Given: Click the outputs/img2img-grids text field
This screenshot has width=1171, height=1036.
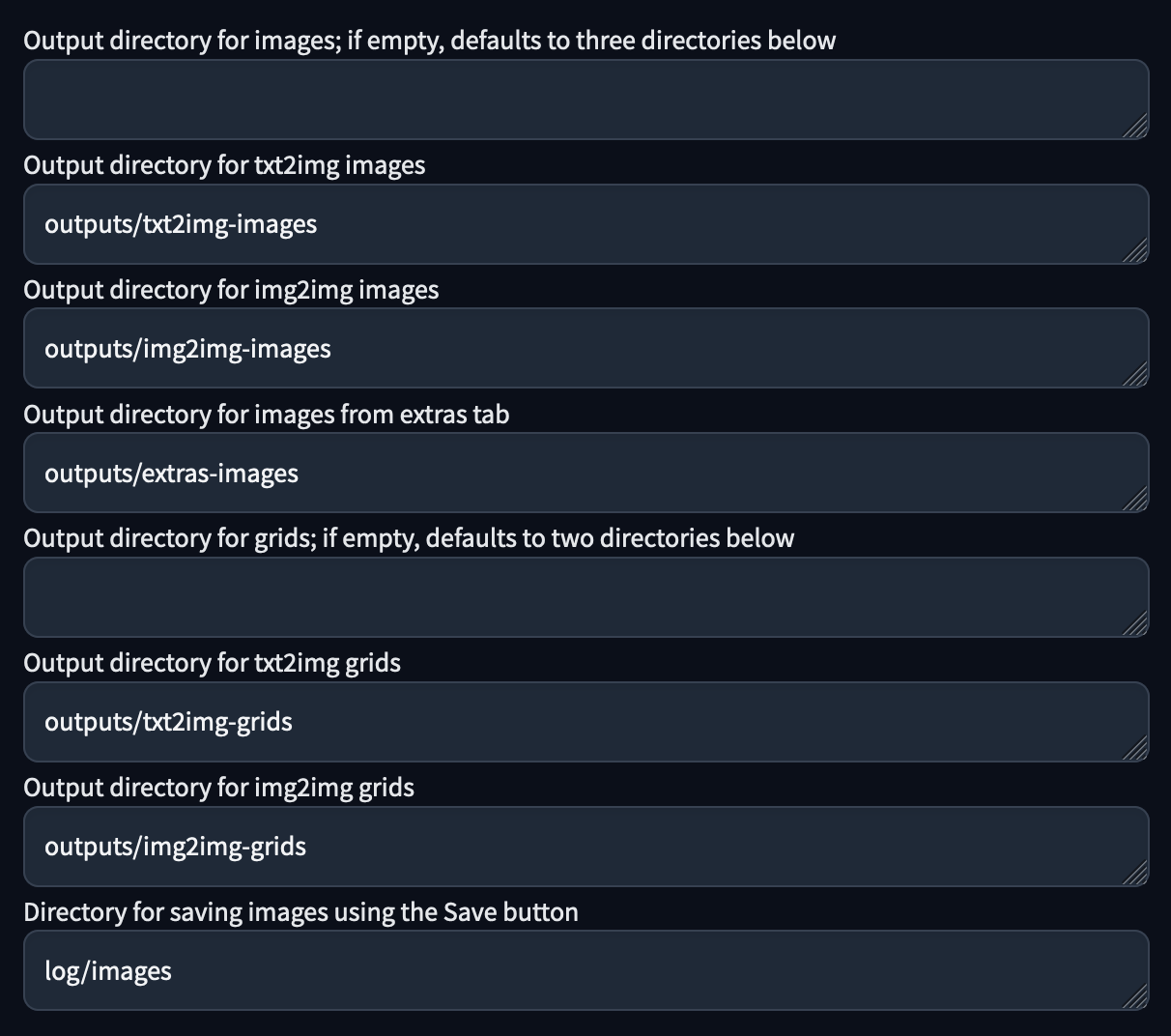Looking at the screenshot, I should (x=585, y=847).
